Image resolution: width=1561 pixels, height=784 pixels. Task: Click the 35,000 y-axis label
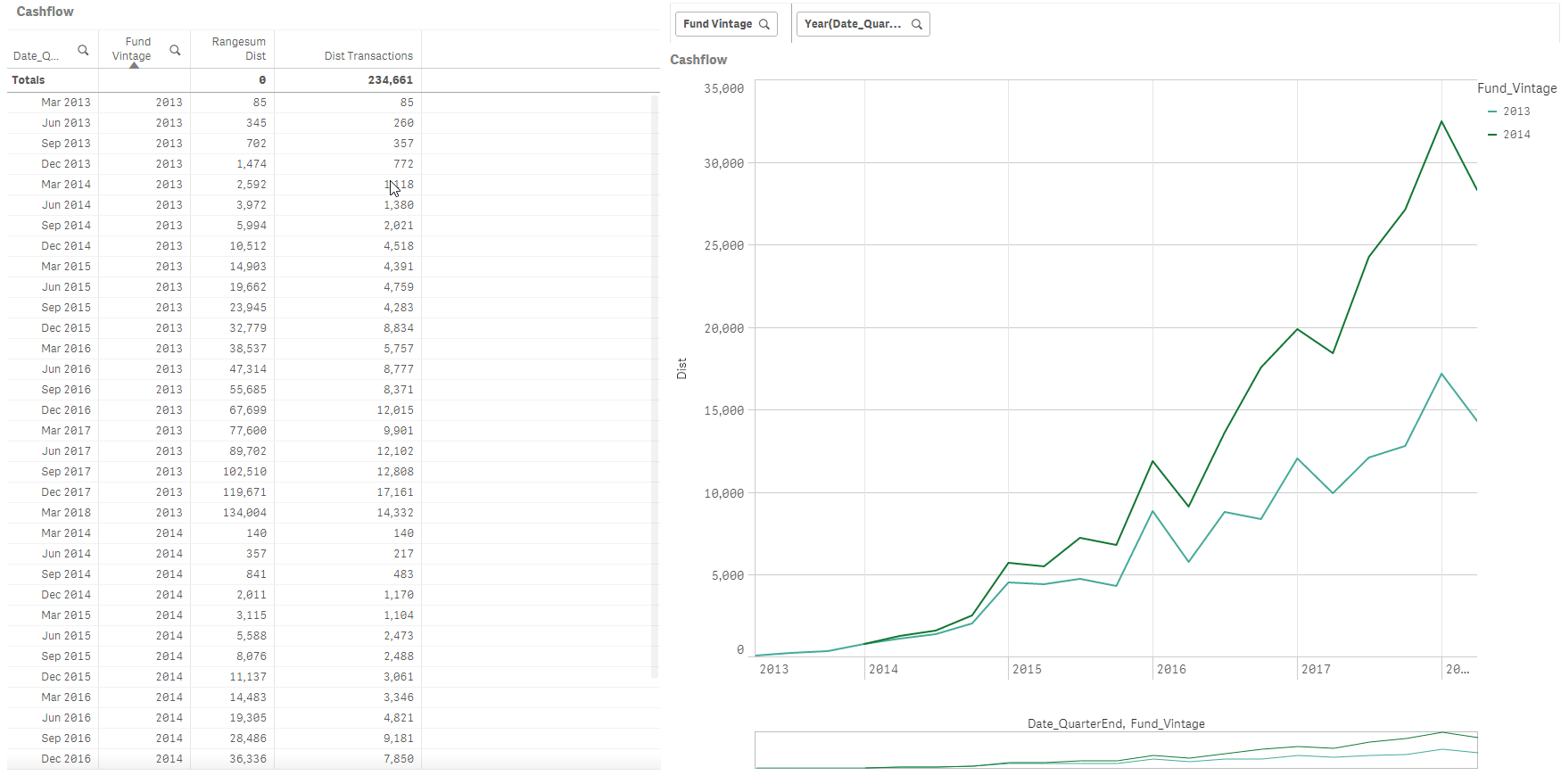(x=723, y=88)
